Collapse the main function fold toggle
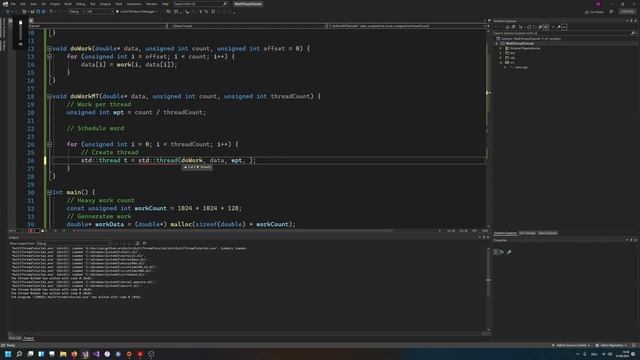Screen dimensions: 640x360 (49, 192)
